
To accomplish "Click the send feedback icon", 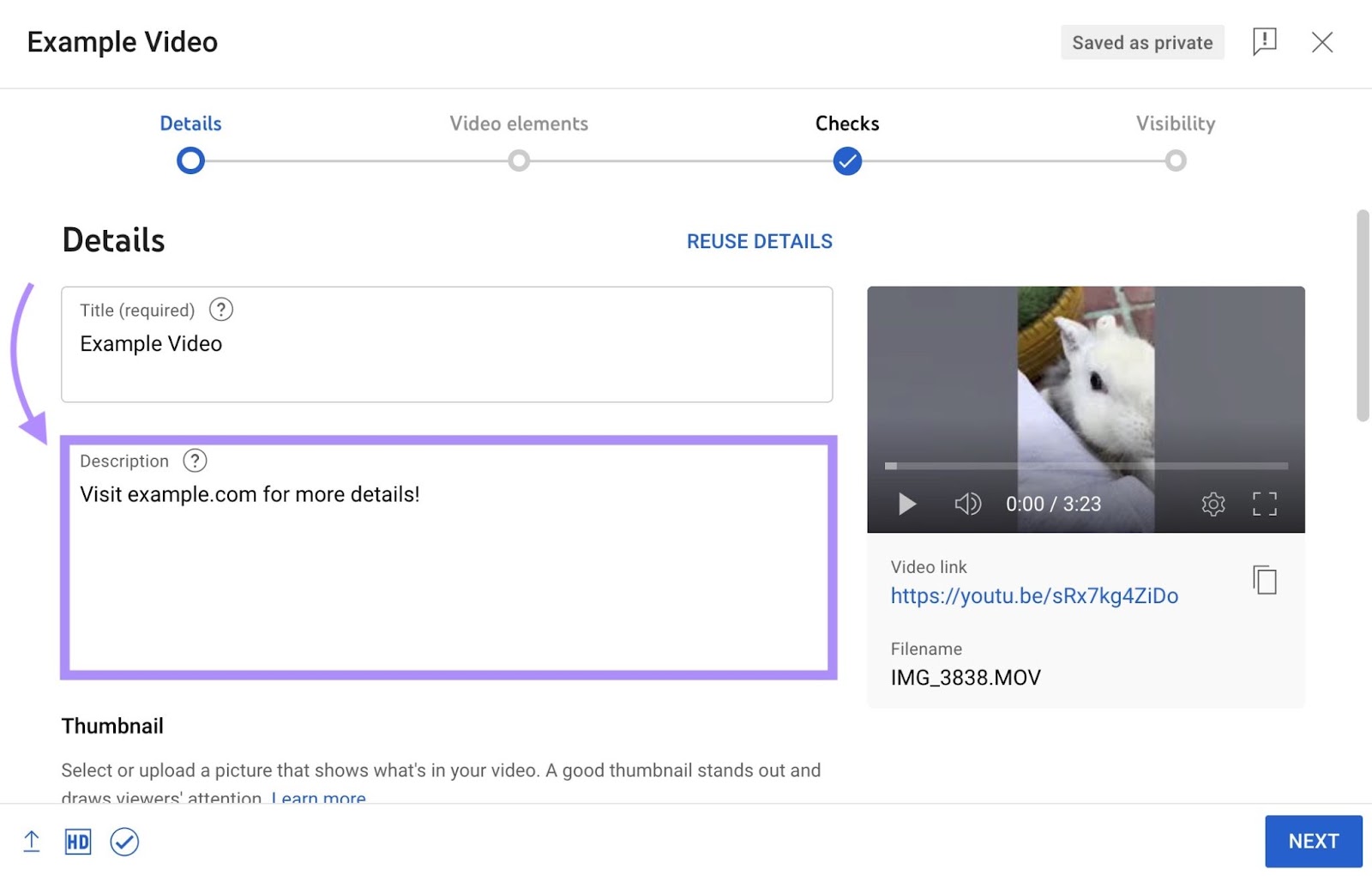I will pos(1263,41).
